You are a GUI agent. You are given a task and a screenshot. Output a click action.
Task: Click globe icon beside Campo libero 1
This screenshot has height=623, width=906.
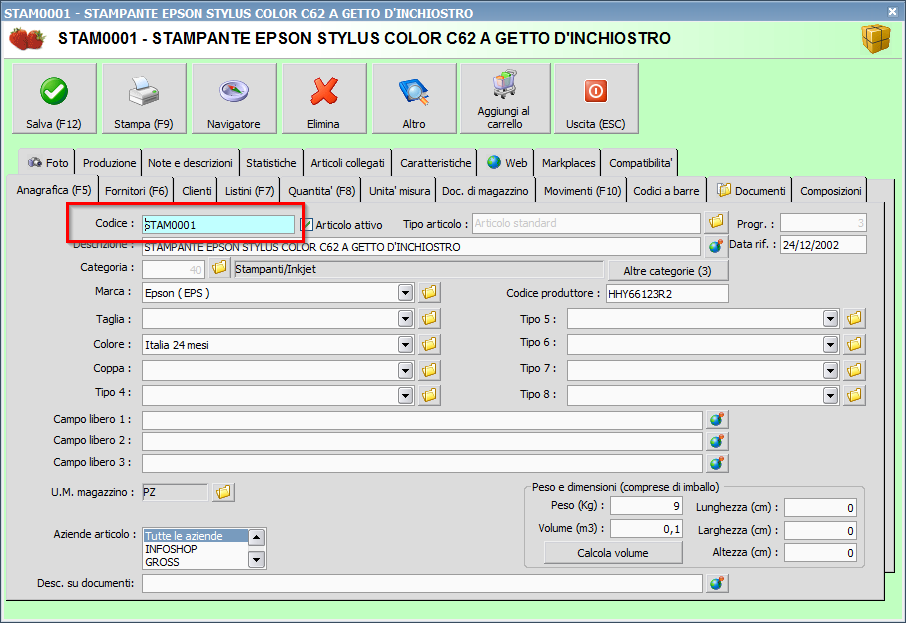point(717,420)
